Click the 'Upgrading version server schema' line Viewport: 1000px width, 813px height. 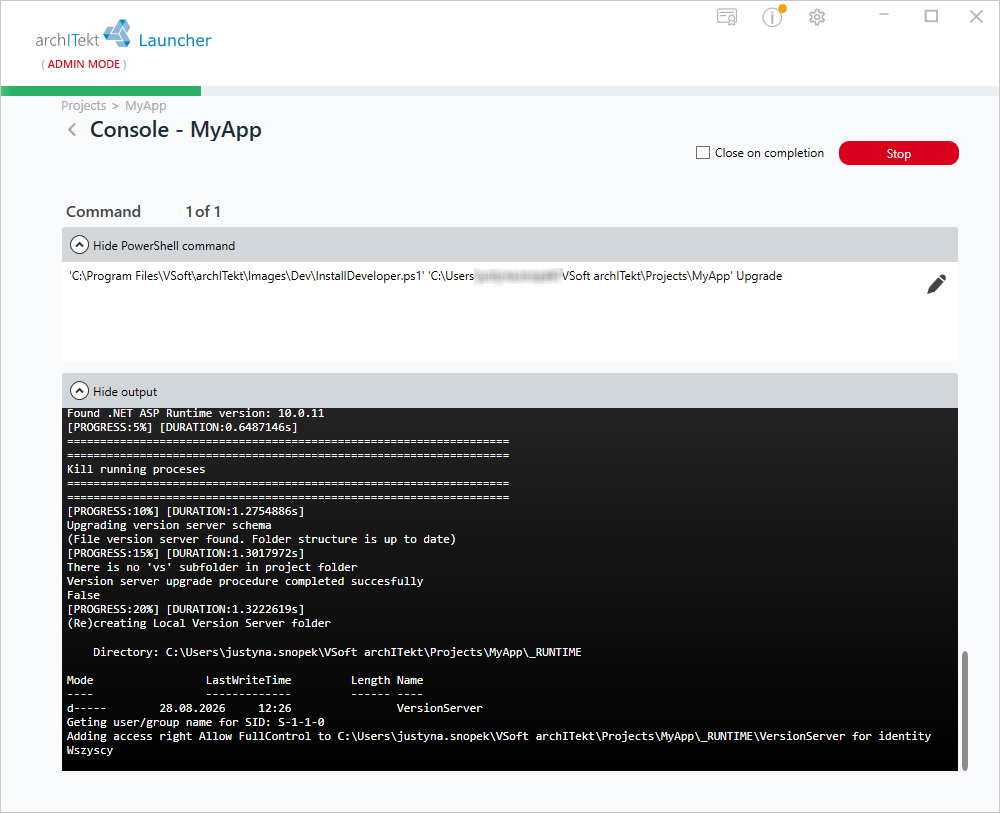tap(169, 525)
